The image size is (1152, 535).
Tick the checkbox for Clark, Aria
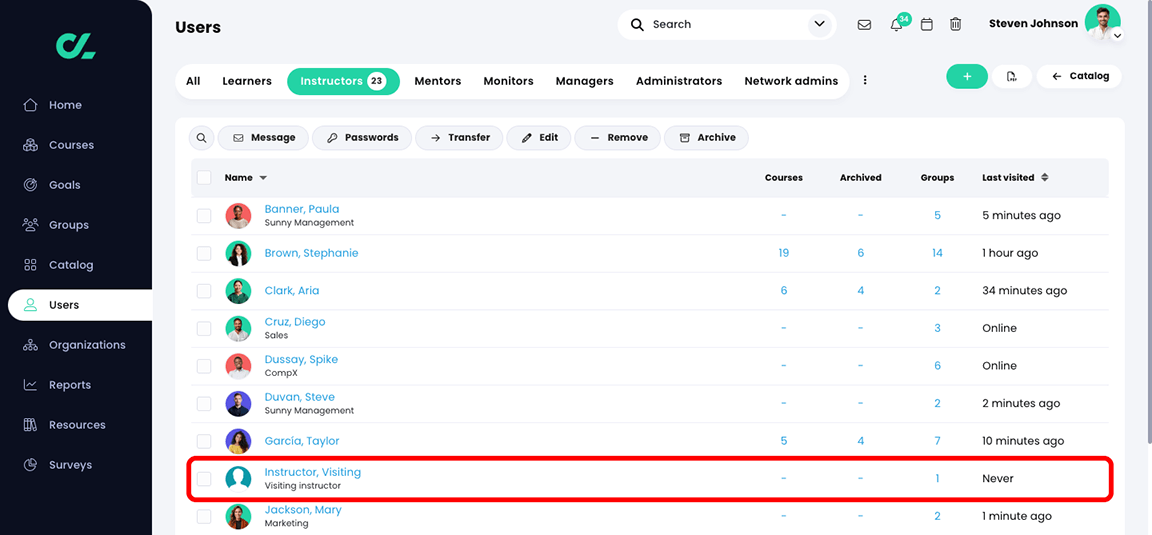pos(204,291)
